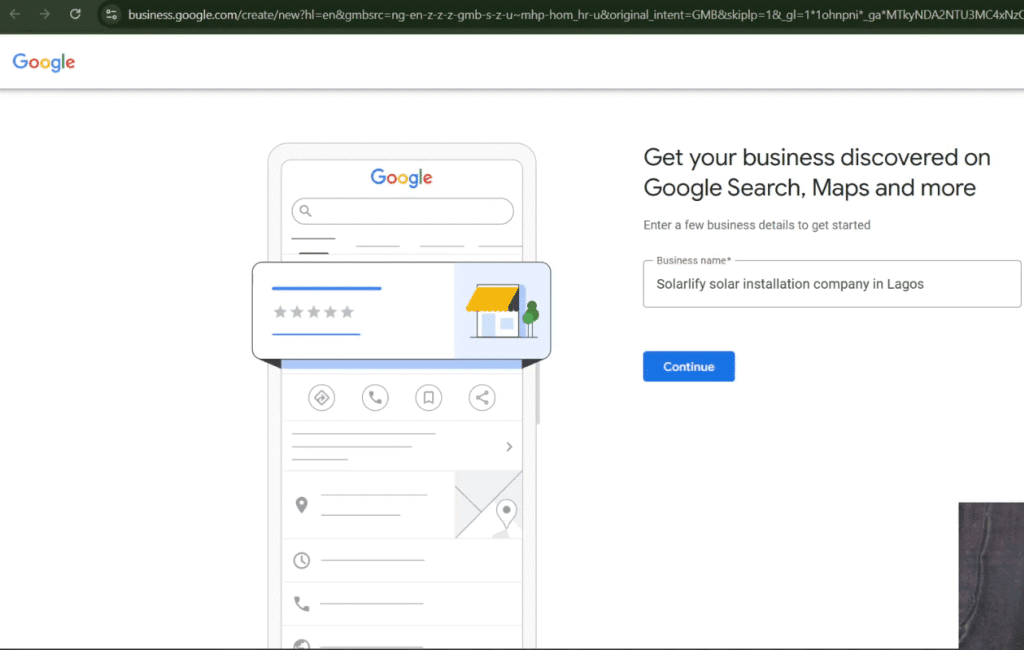Click the bookmark save icon on the mockup
The width and height of the screenshot is (1024, 650).
click(x=428, y=397)
